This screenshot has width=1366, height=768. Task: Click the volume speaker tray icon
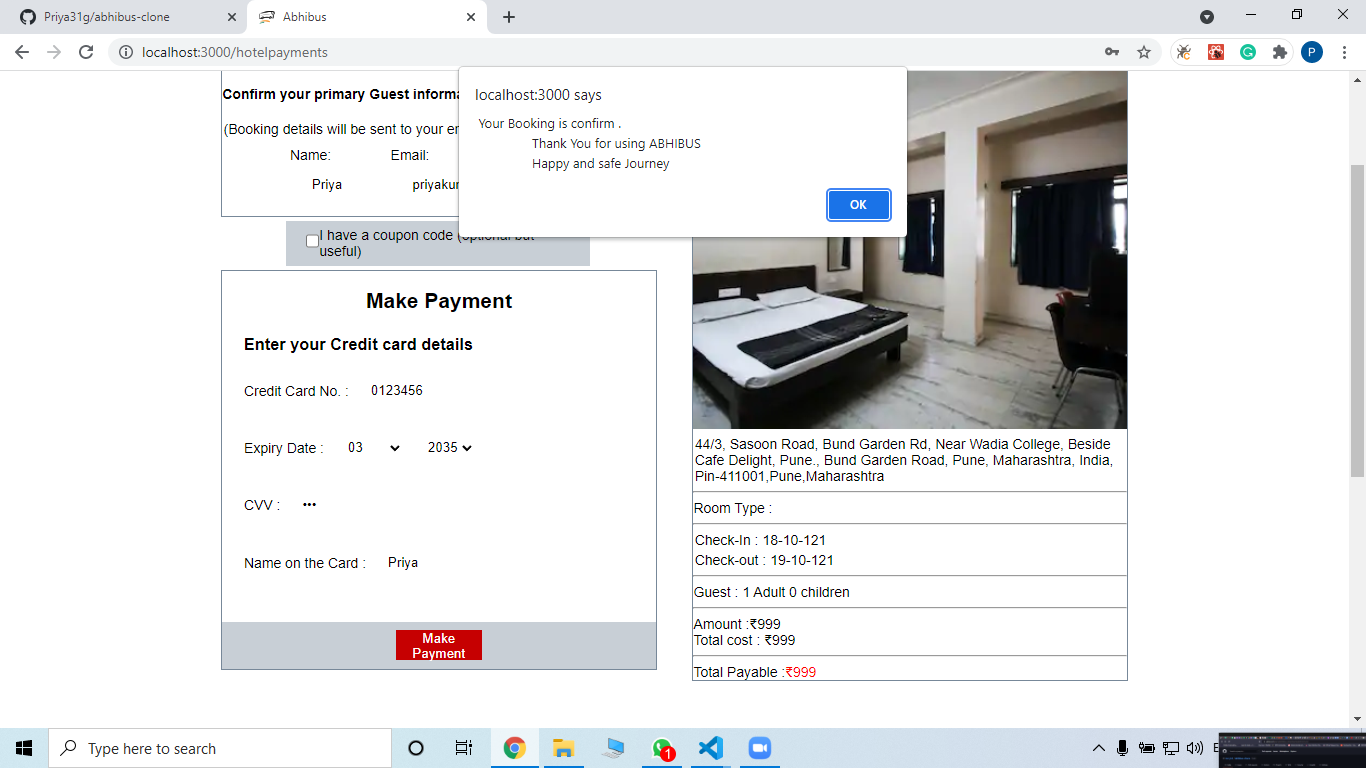coord(1195,748)
